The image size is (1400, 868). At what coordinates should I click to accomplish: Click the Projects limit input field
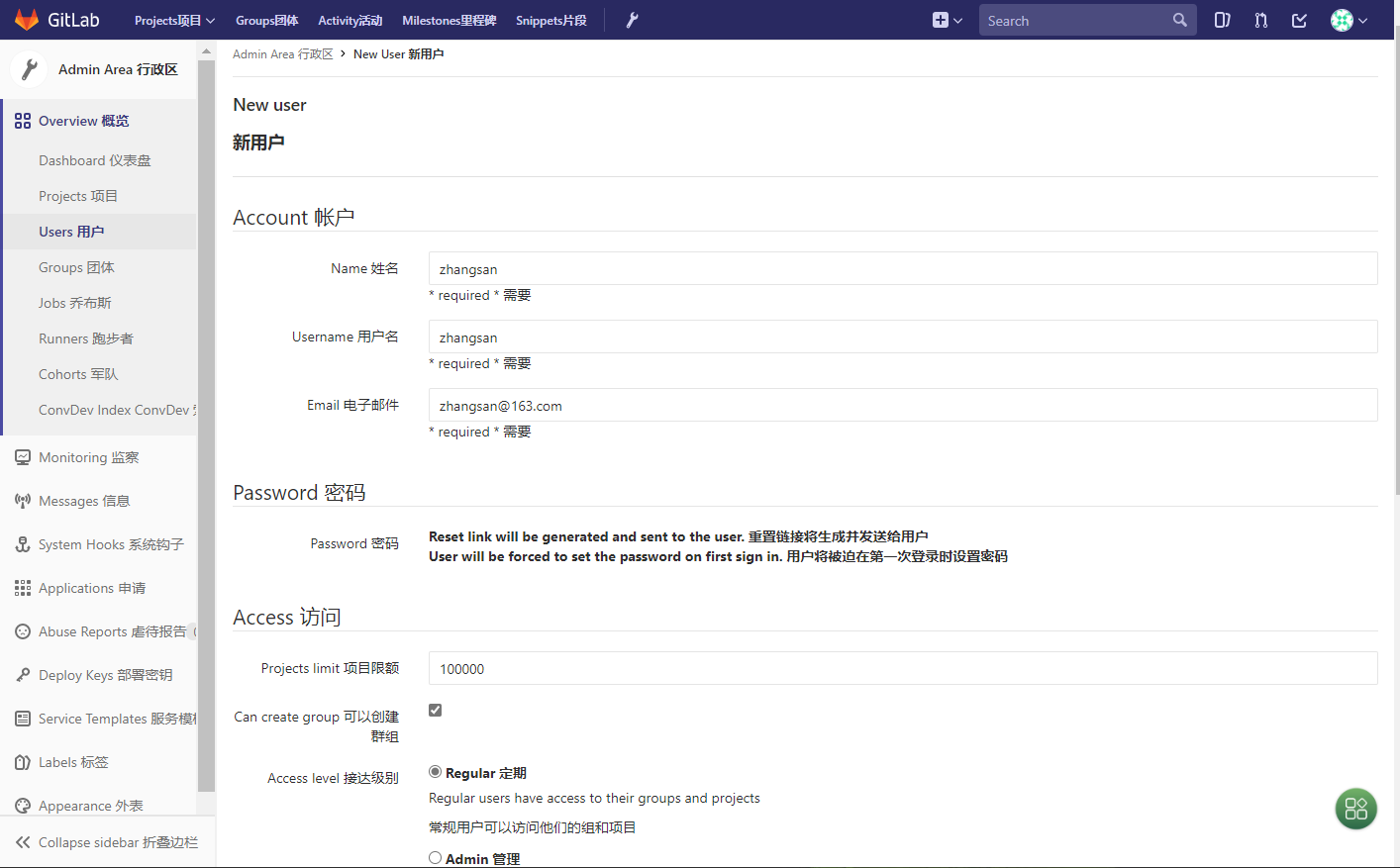903,668
